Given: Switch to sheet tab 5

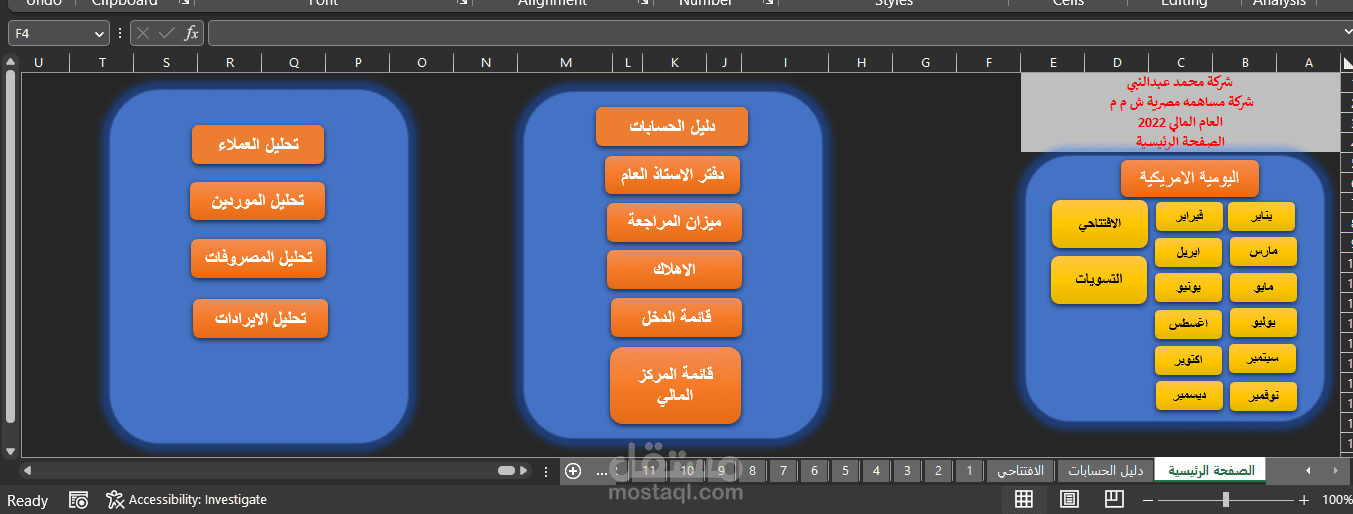Looking at the screenshot, I should click(x=845, y=470).
